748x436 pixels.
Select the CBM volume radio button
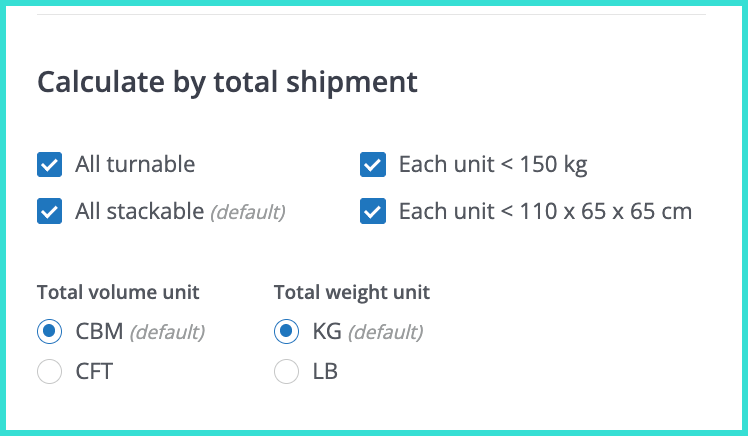49,331
